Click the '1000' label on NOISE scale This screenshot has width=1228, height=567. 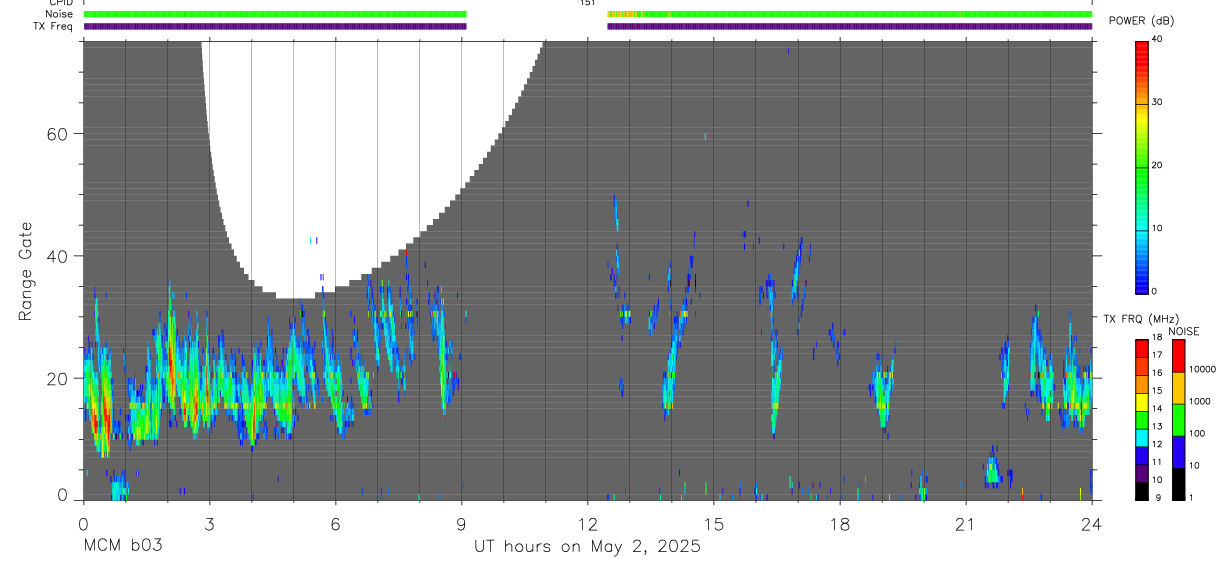coord(1200,402)
